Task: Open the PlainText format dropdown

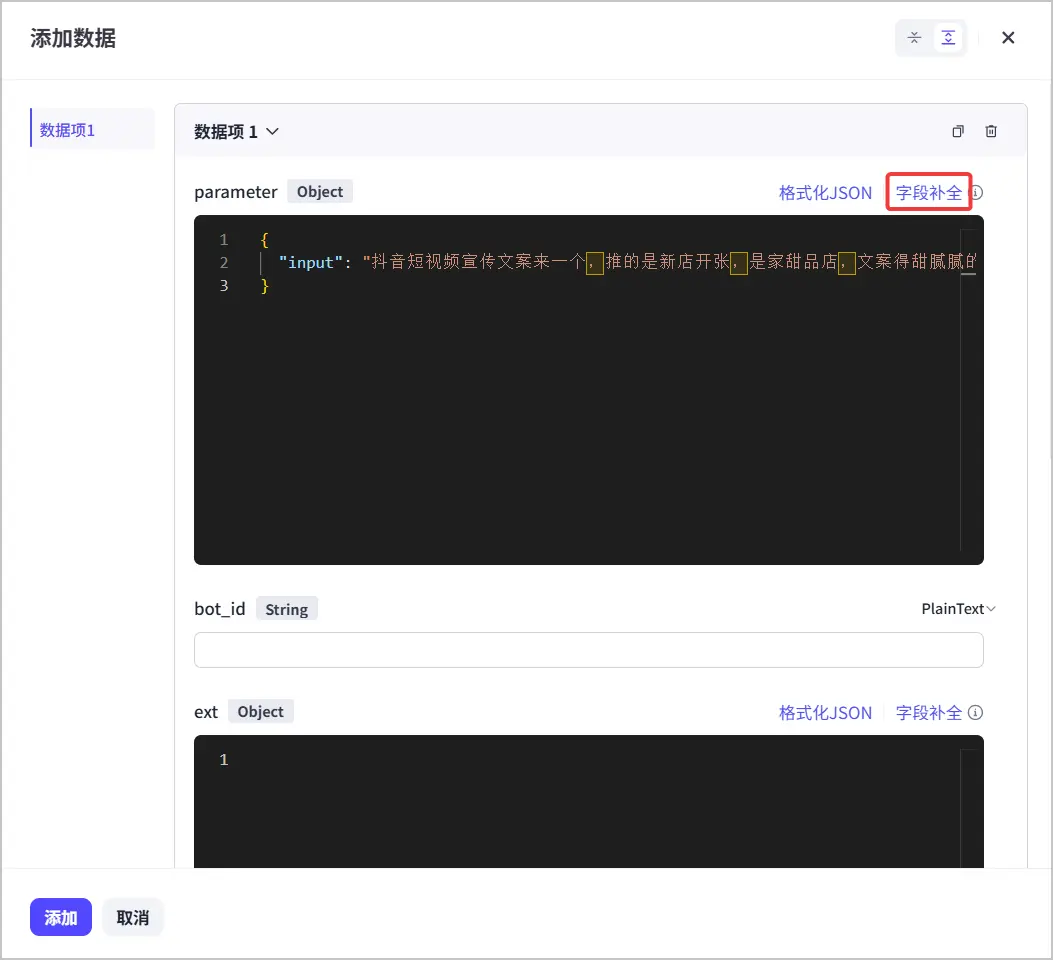Action: (958, 609)
